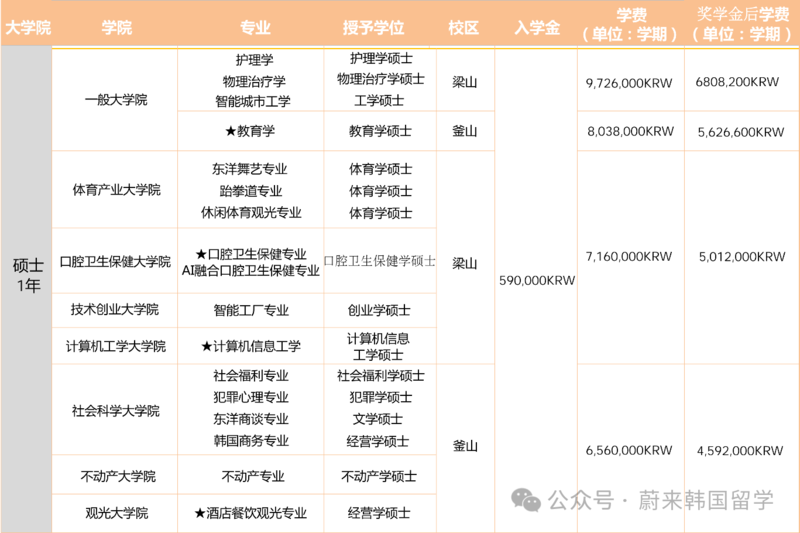This screenshot has width=800, height=533.
Task: Click the 犯罪心理专业 text
Action: (251, 397)
